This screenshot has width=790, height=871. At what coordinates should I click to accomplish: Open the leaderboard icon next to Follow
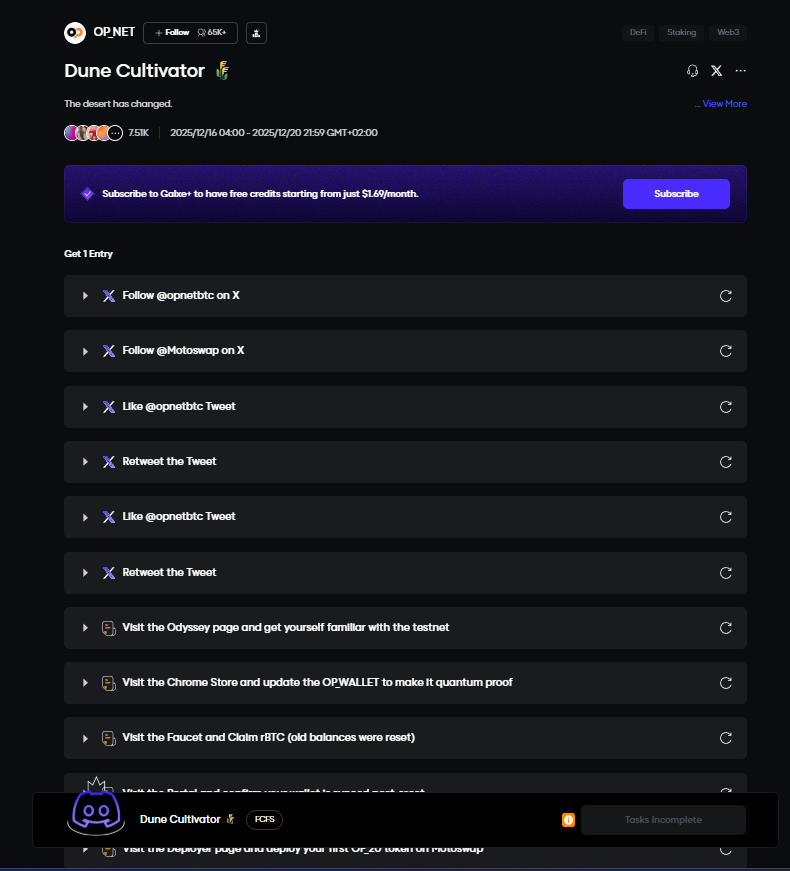point(256,33)
